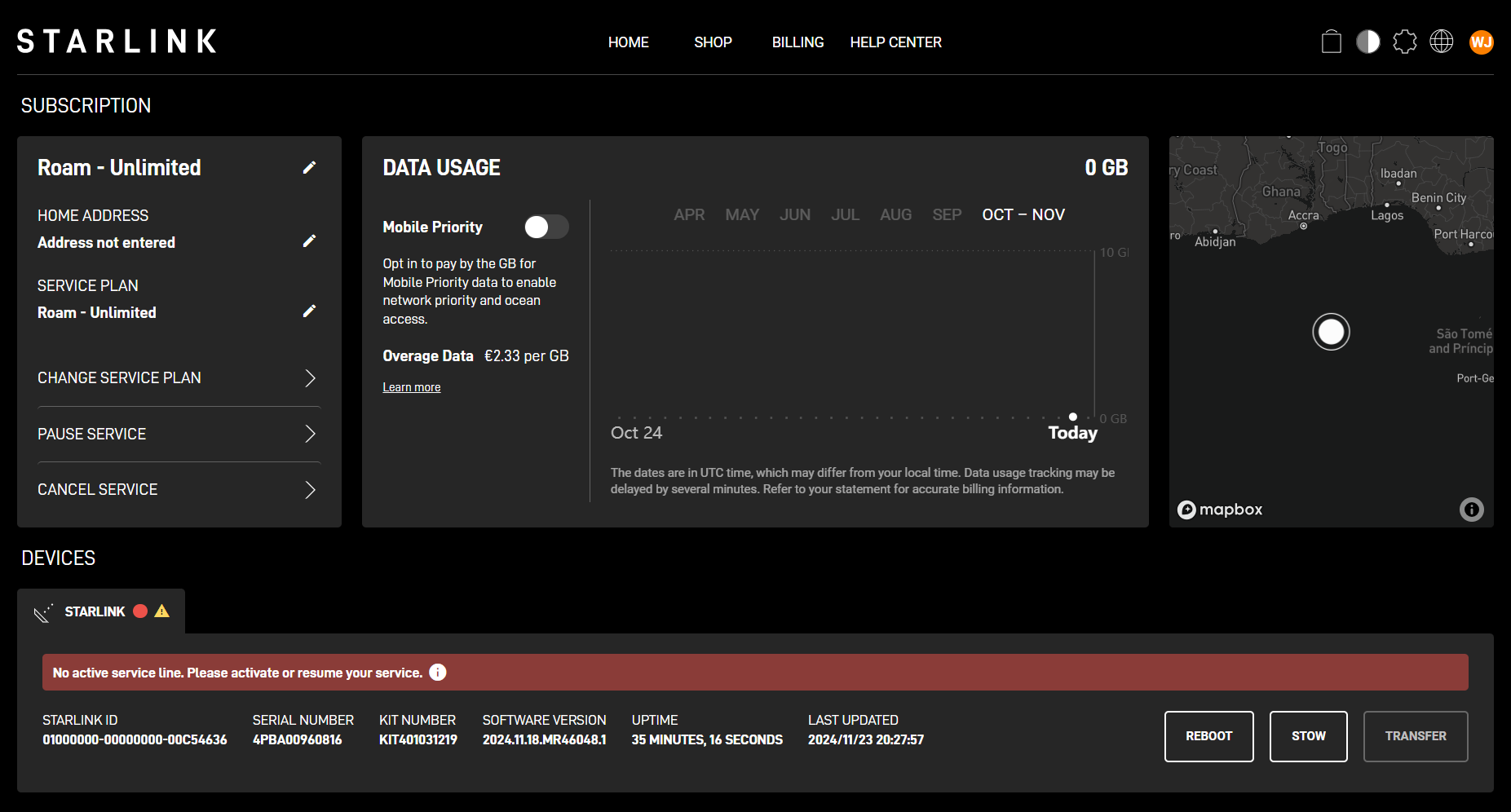
Task: Click Cancel Service text
Action: click(x=97, y=489)
